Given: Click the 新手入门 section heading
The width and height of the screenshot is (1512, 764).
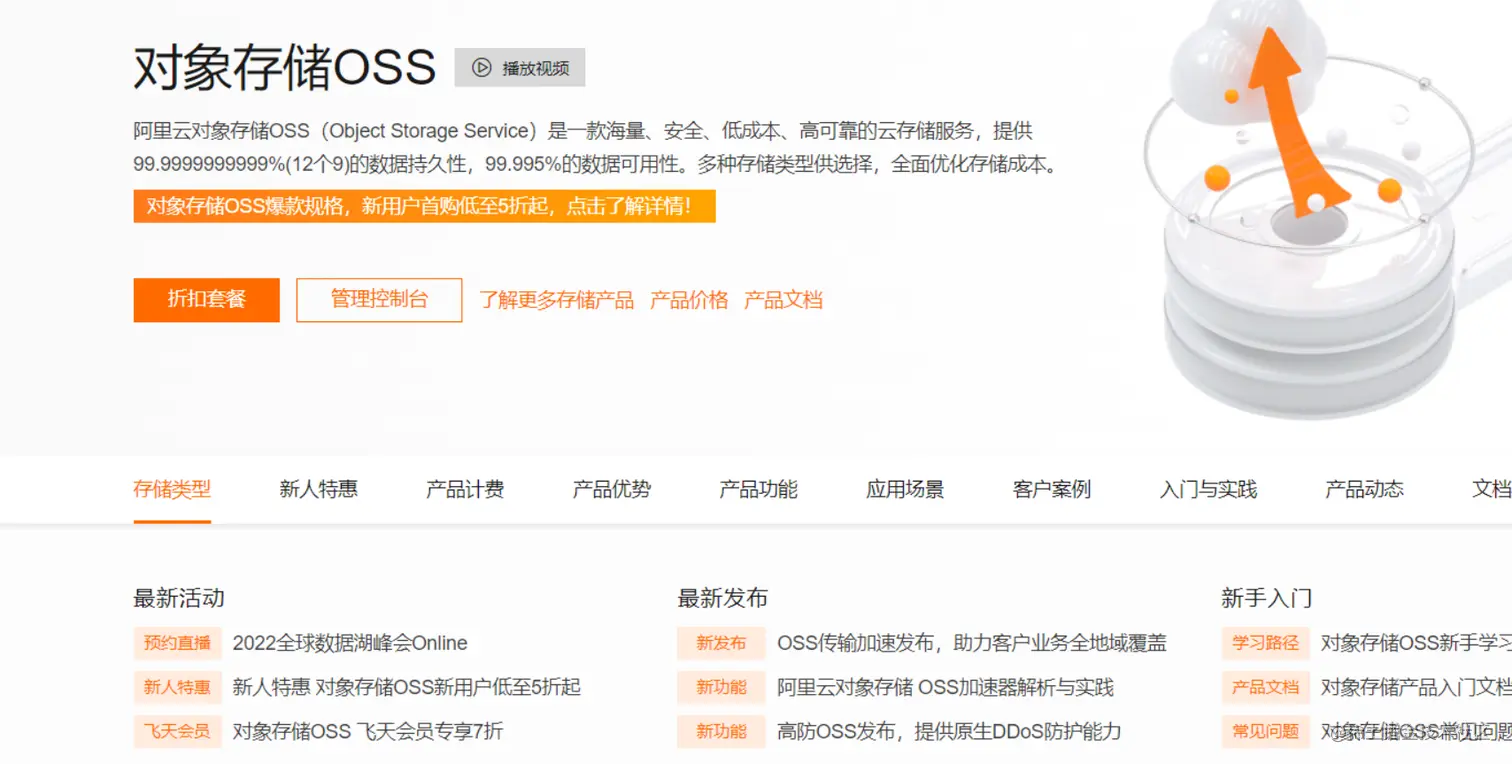Looking at the screenshot, I should point(1266,598).
